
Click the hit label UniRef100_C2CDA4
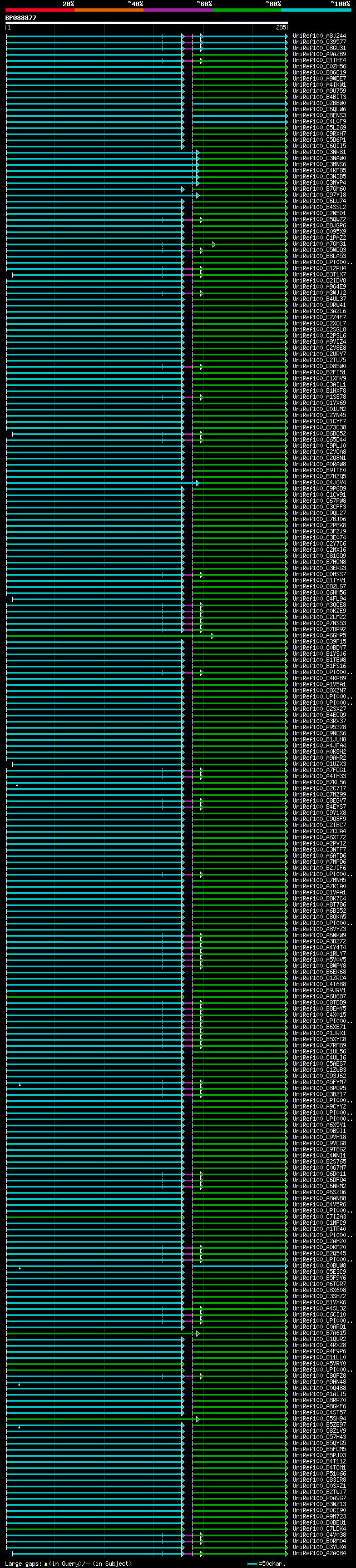pyautogui.click(x=319, y=832)
